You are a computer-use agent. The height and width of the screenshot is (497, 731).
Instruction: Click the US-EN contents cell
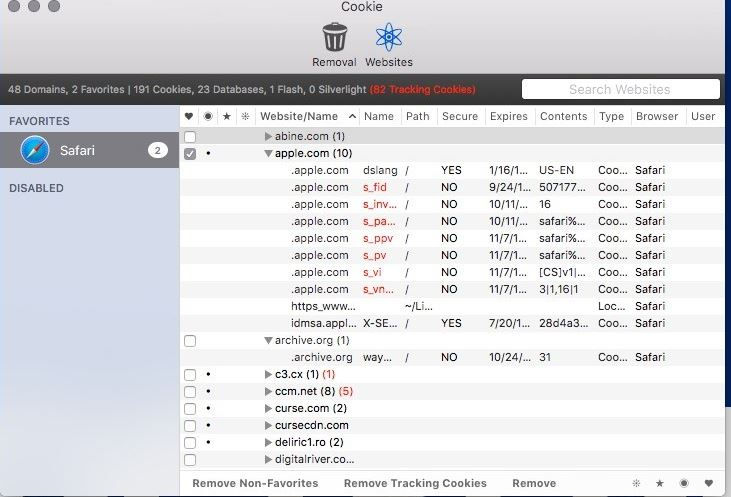(x=557, y=170)
